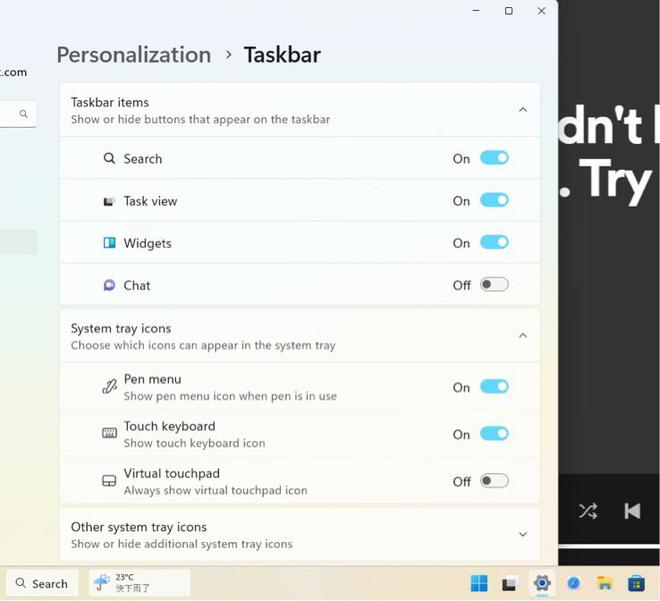This screenshot has width=660, height=601.
Task: Switch off the Widgets toggle
Action: coord(494,242)
